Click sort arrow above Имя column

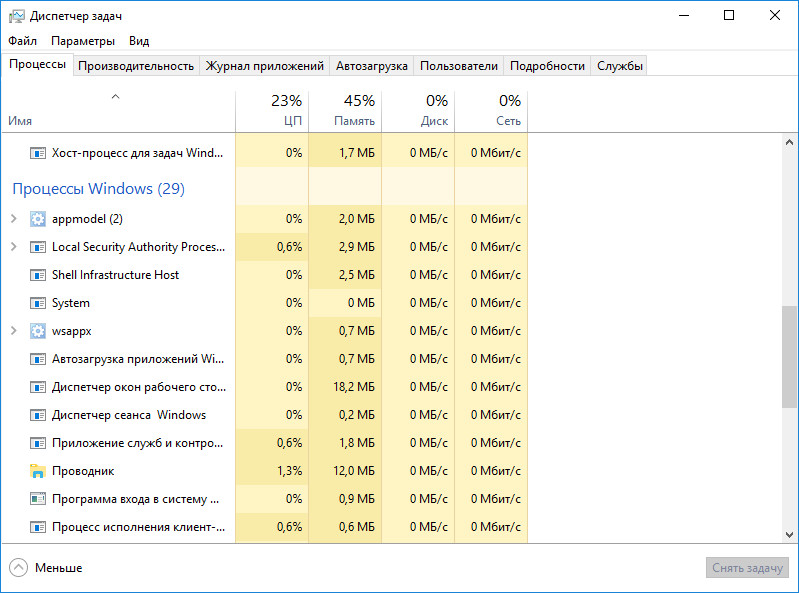click(116, 96)
